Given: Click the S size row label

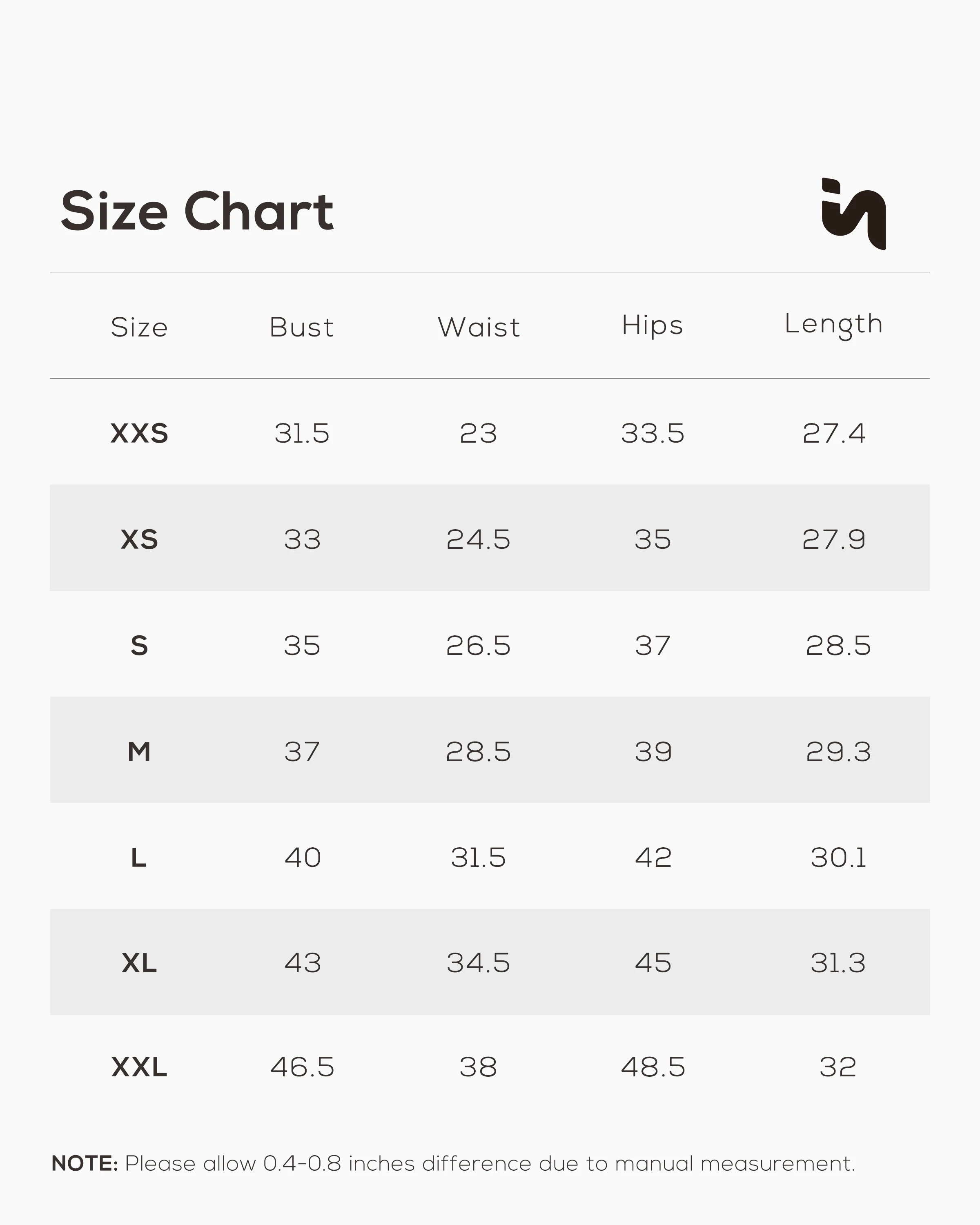Looking at the screenshot, I should coord(139,646).
